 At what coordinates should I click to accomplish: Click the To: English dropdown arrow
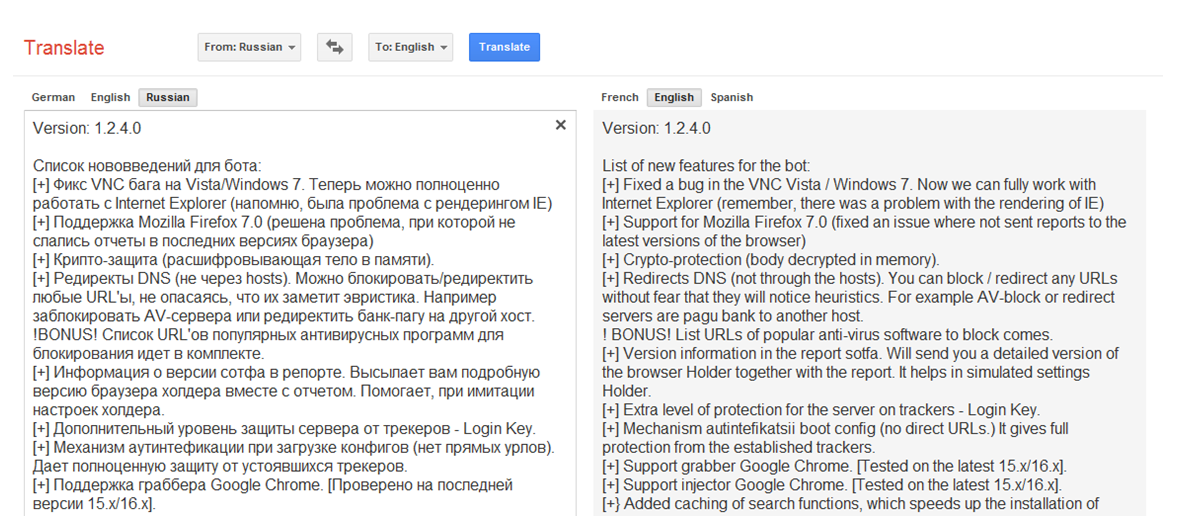pos(442,48)
